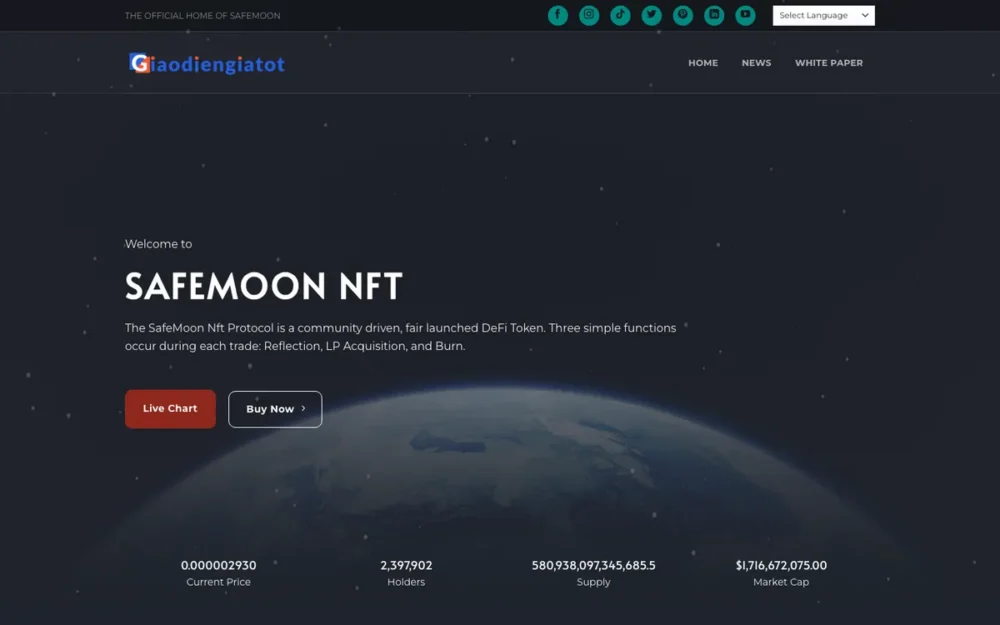The width and height of the screenshot is (1000, 625).
Task: Click the 2,397,902 holders value
Action: [x=406, y=565]
